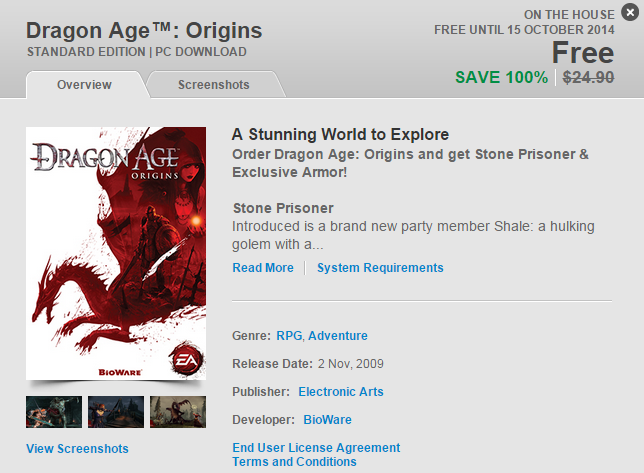This screenshot has width=644, height=473.
Task: Click the Dragon Age Origins cover art
Action: [115, 250]
